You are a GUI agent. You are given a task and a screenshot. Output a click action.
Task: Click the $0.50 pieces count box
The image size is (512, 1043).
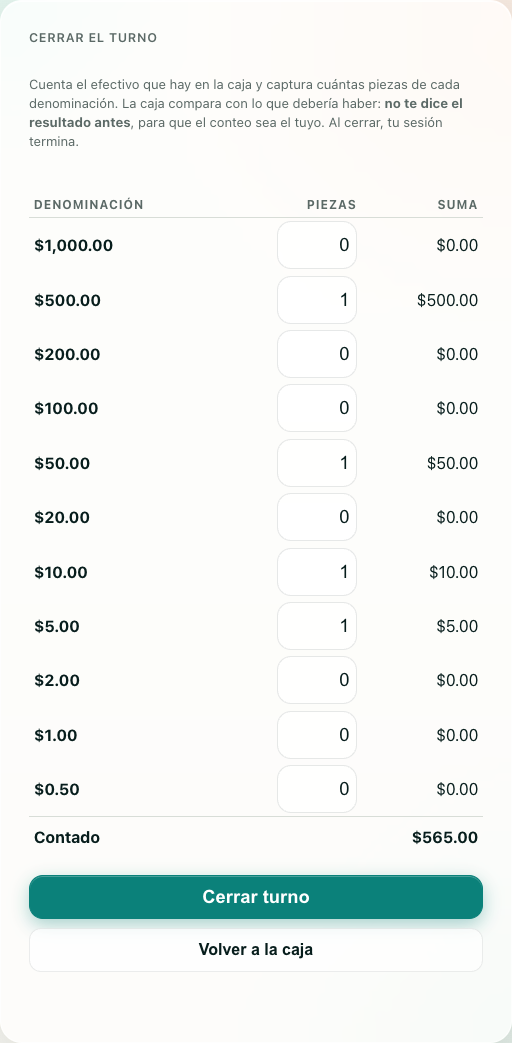pos(317,789)
